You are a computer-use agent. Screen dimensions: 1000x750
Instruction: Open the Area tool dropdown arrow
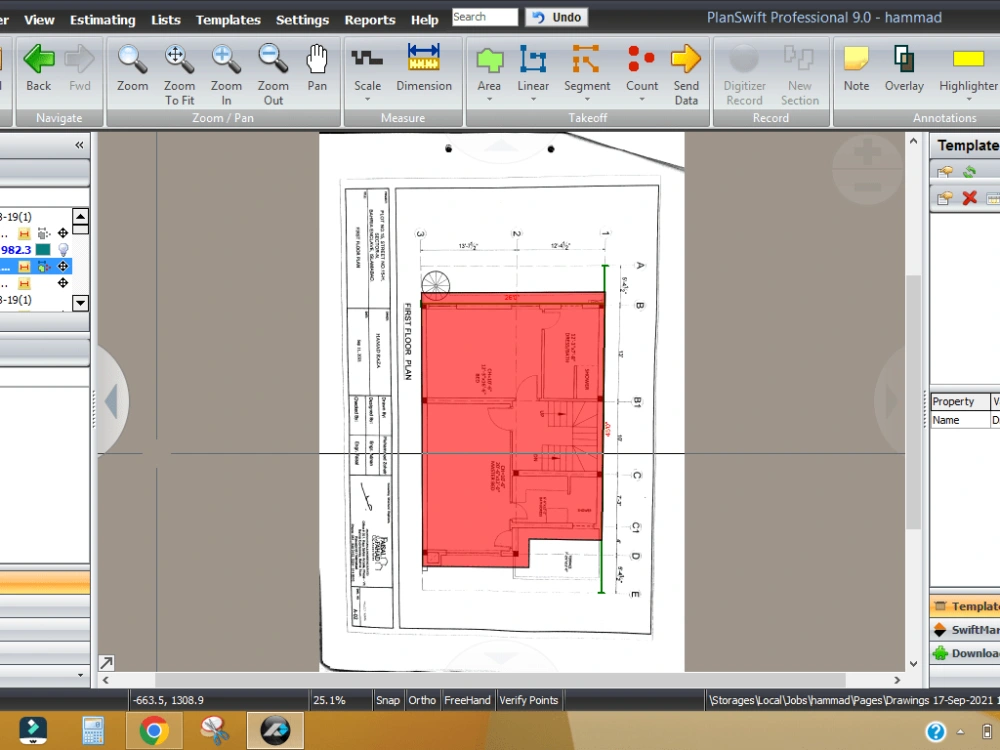pyautogui.click(x=489, y=100)
